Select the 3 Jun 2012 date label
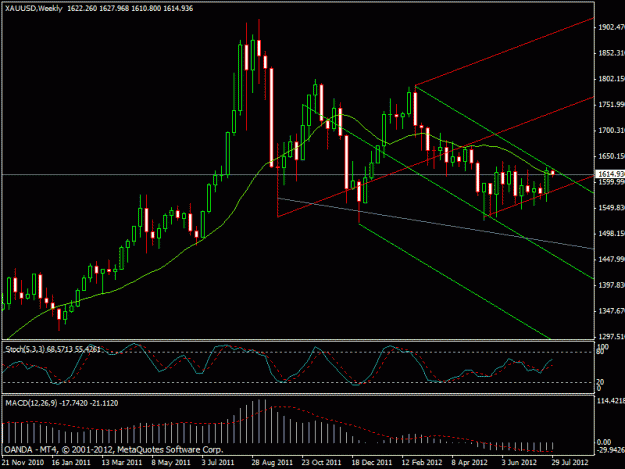625x469 pixels. (x=519, y=463)
